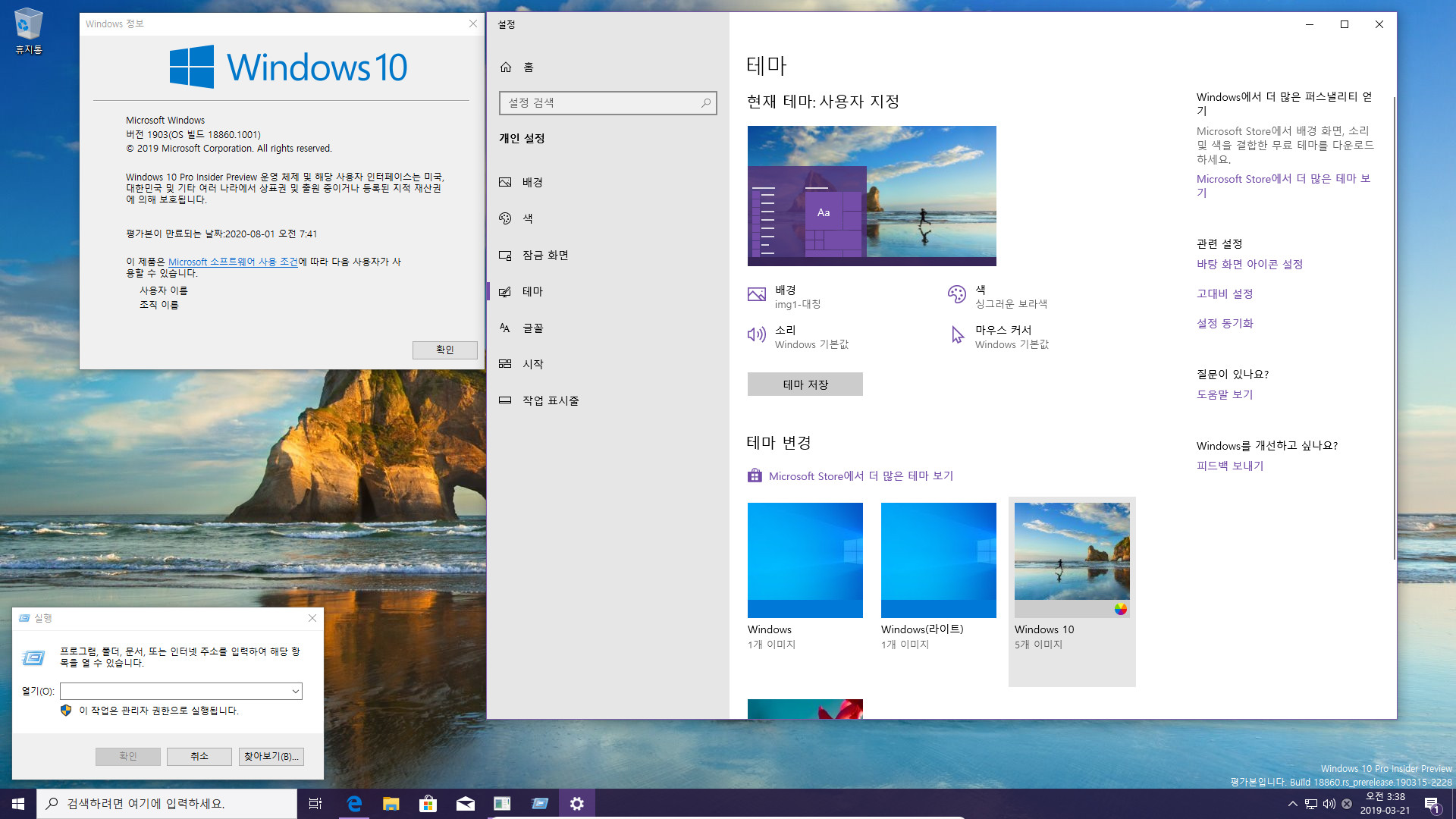Click the winver app icon on taskbar
The image size is (1456, 819).
click(502, 804)
